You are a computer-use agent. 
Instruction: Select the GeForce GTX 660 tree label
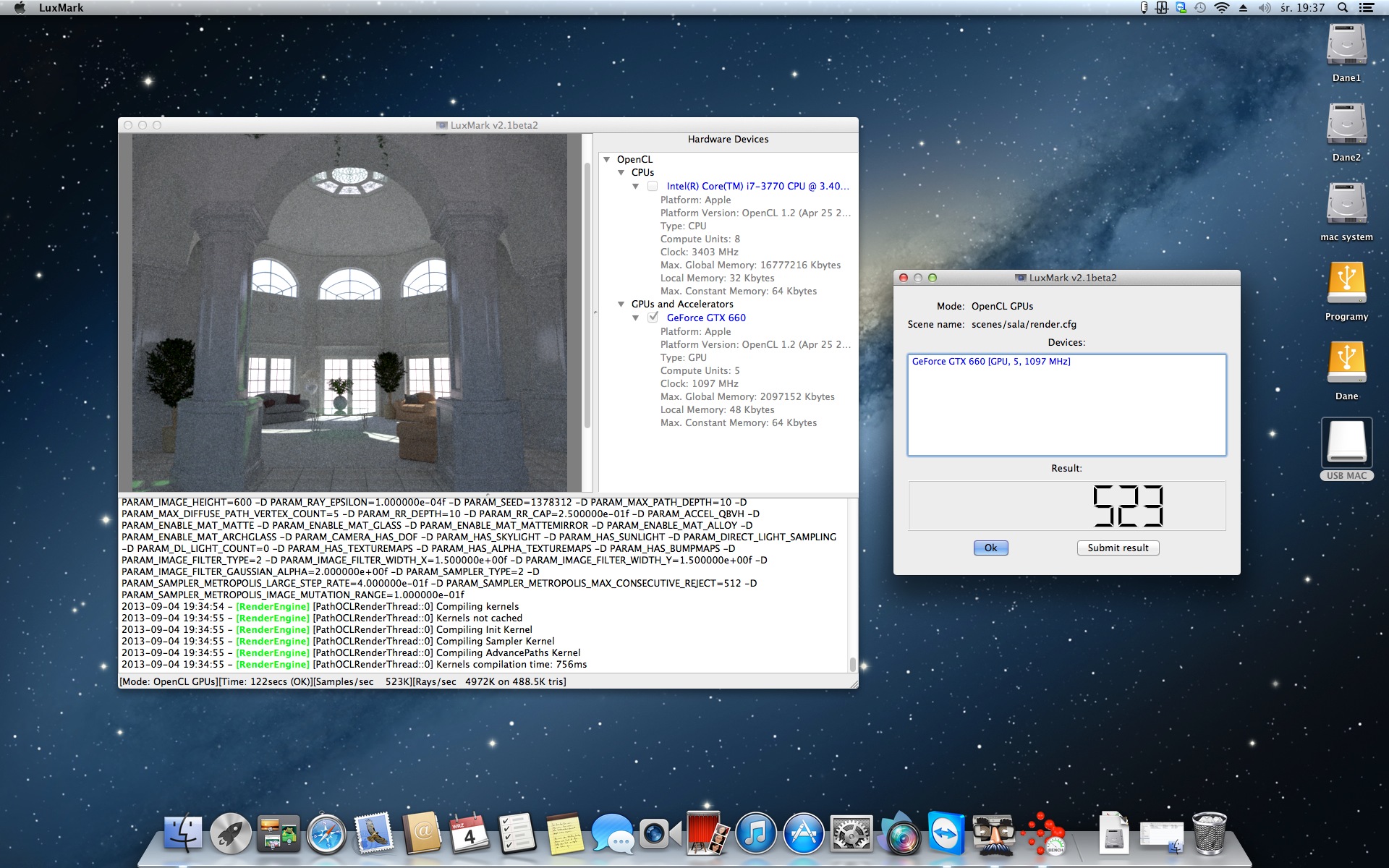click(x=706, y=318)
